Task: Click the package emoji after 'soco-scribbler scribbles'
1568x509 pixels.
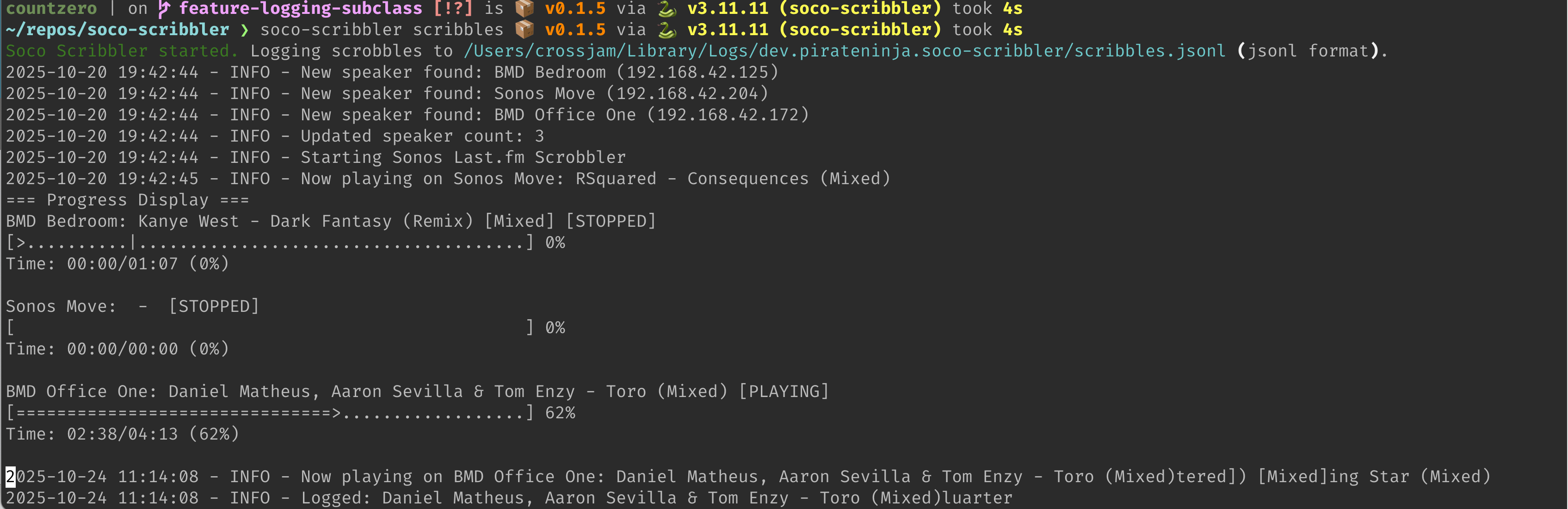Action: tap(524, 29)
